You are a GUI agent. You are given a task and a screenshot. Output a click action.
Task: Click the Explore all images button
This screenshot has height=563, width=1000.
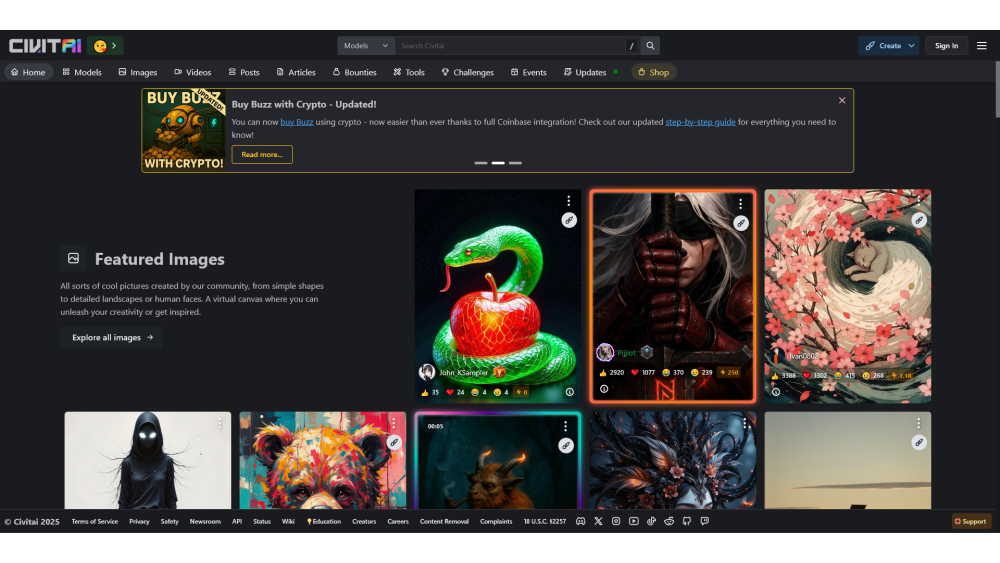(x=111, y=338)
